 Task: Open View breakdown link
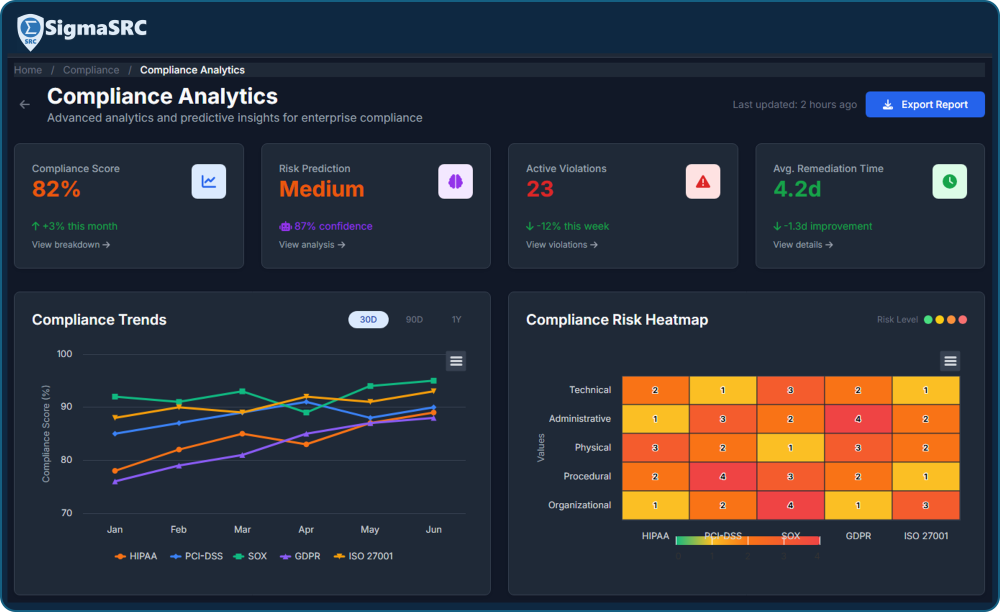point(71,245)
